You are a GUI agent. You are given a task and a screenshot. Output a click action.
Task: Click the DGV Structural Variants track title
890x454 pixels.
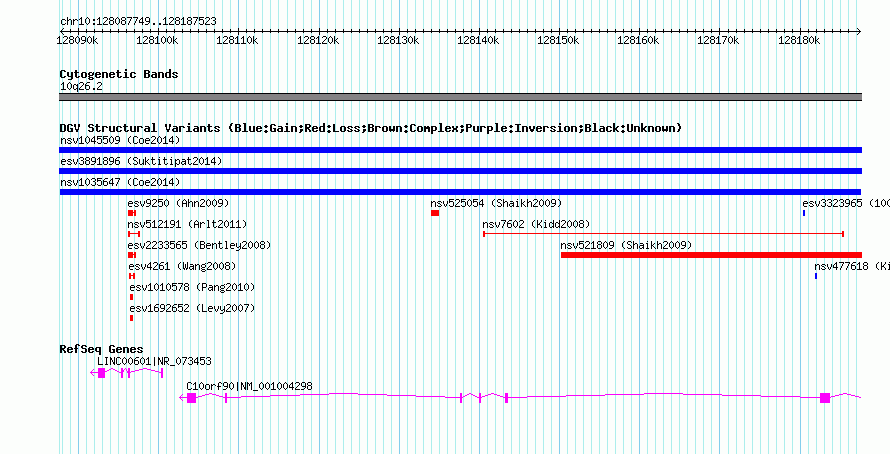click(x=371, y=128)
